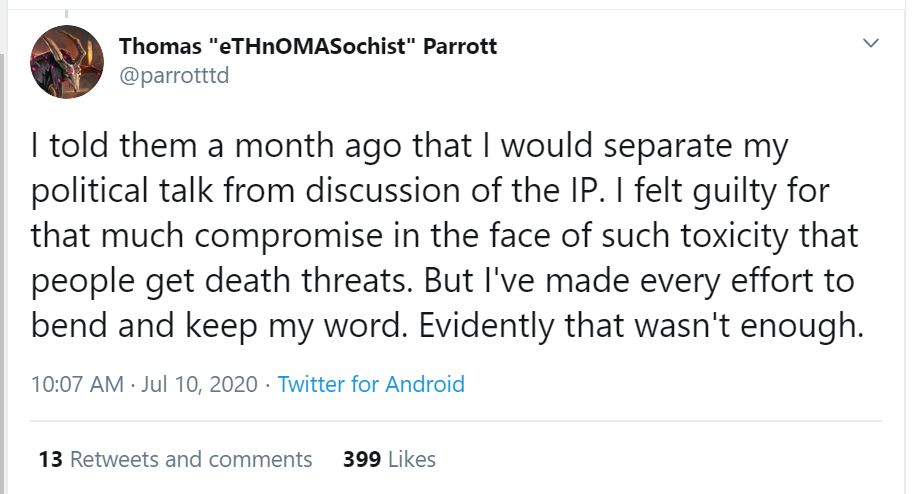Click Thomas Parrott's profile avatar picture
Screen dimensions: 914x494
coord(67,62)
